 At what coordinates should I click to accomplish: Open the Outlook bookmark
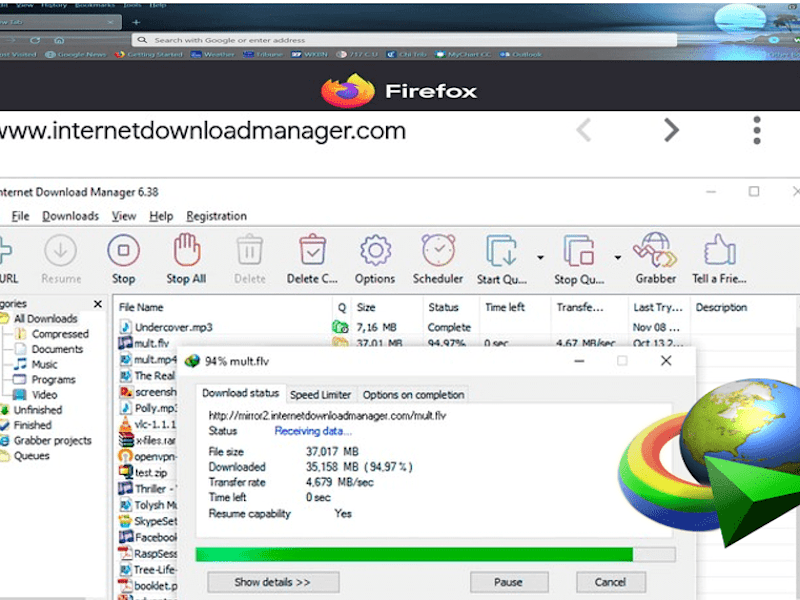(521, 54)
